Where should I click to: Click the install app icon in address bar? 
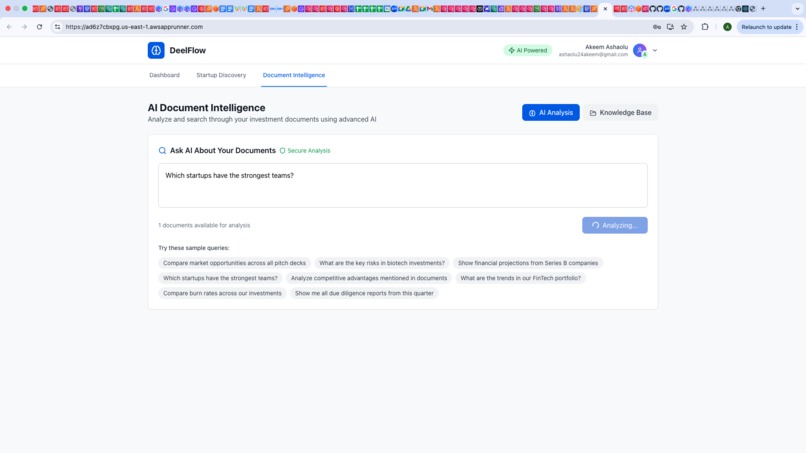click(670, 27)
